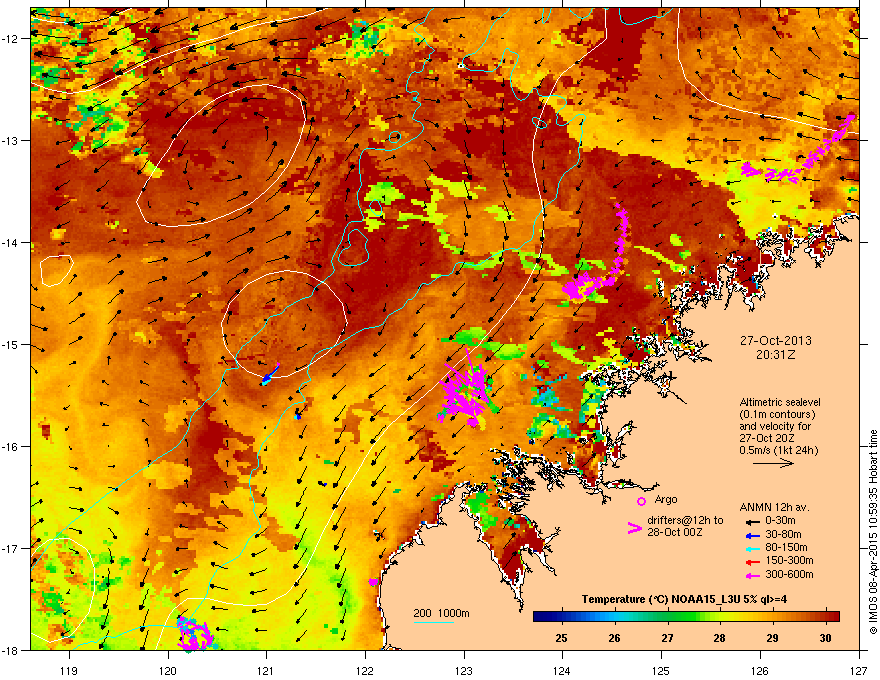Click the latitude axis label '-14'

tap(10, 242)
